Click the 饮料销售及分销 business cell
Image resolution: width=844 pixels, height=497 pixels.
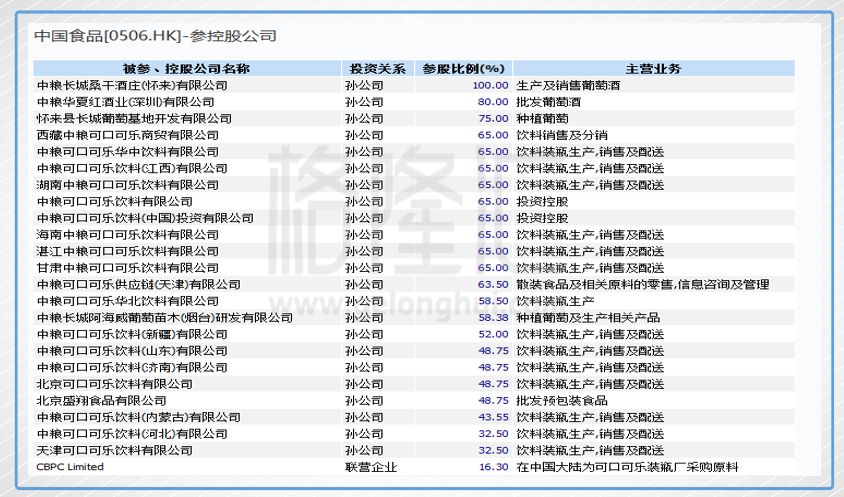click(x=562, y=135)
